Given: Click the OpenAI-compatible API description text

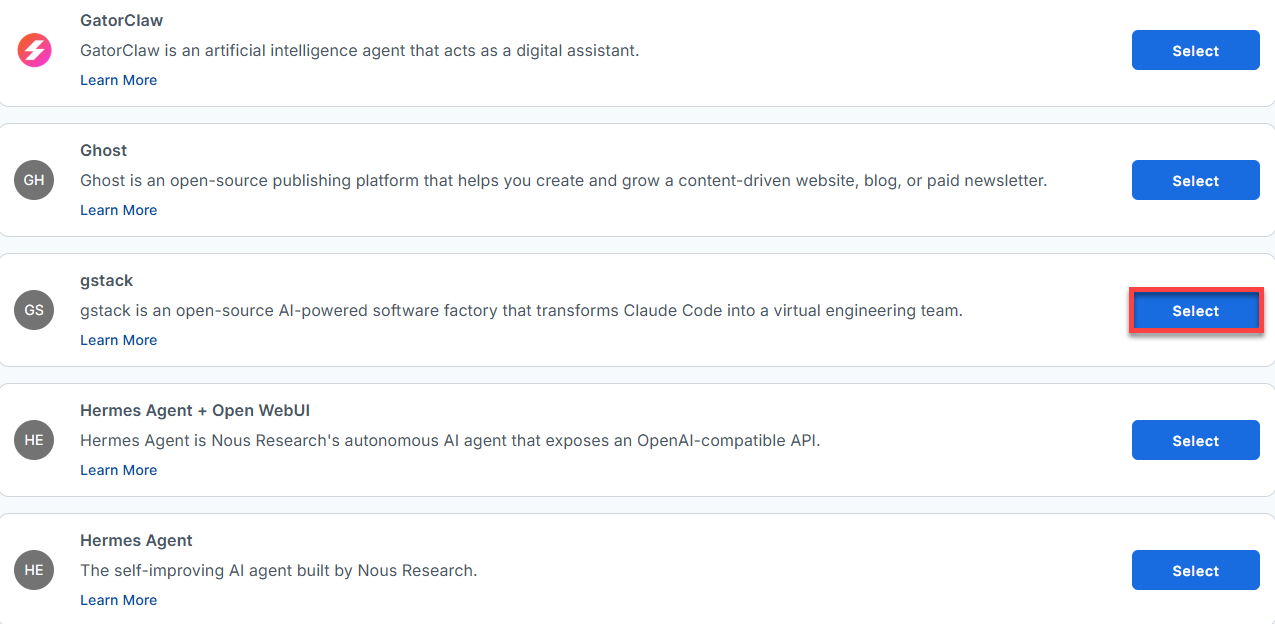Looking at the screenshot, I should tap(450, 441).
